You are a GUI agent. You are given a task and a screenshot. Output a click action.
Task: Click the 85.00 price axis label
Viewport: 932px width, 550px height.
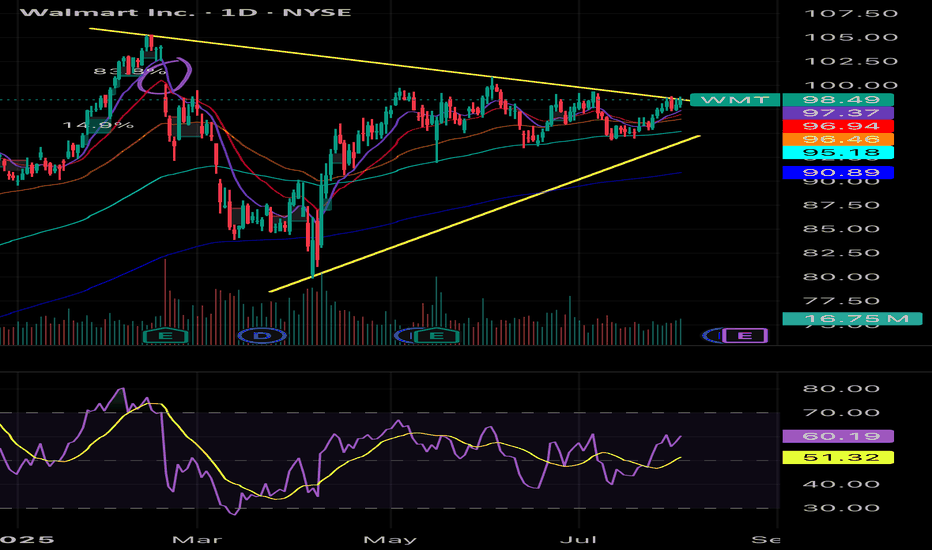tap(841, 229)
